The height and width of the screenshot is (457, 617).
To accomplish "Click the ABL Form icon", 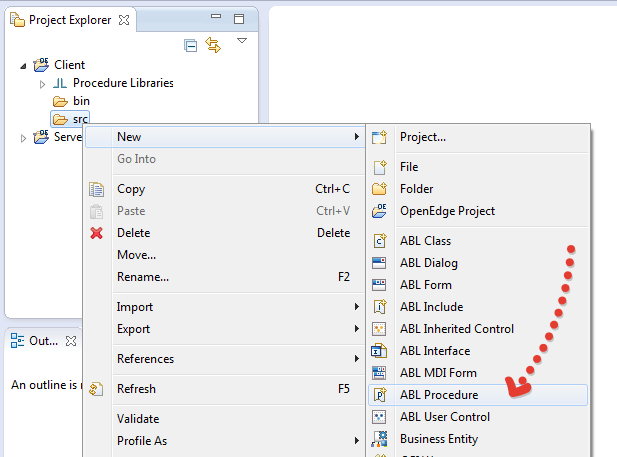I will pyautogui.click(x=379, y=285).
